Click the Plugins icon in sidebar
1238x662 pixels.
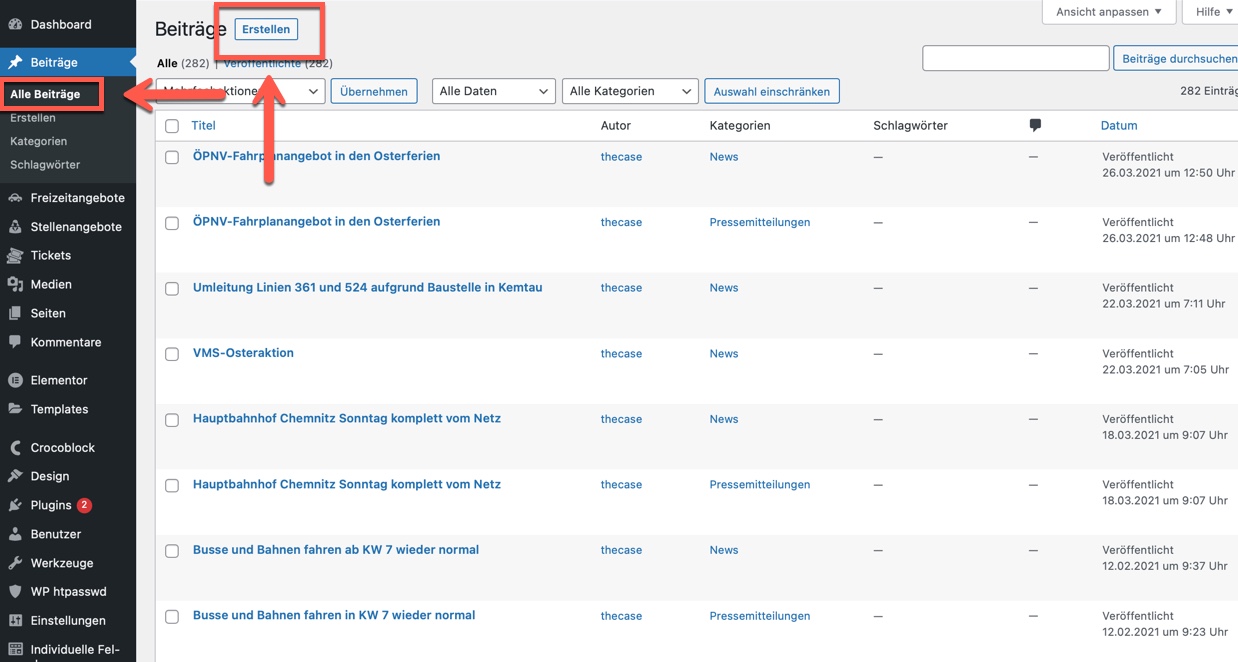[15, 505]
